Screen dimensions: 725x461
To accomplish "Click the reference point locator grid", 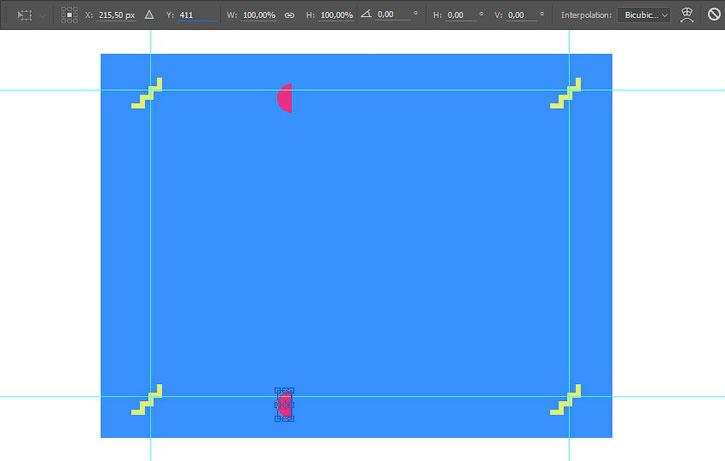I will coord(69,15).
